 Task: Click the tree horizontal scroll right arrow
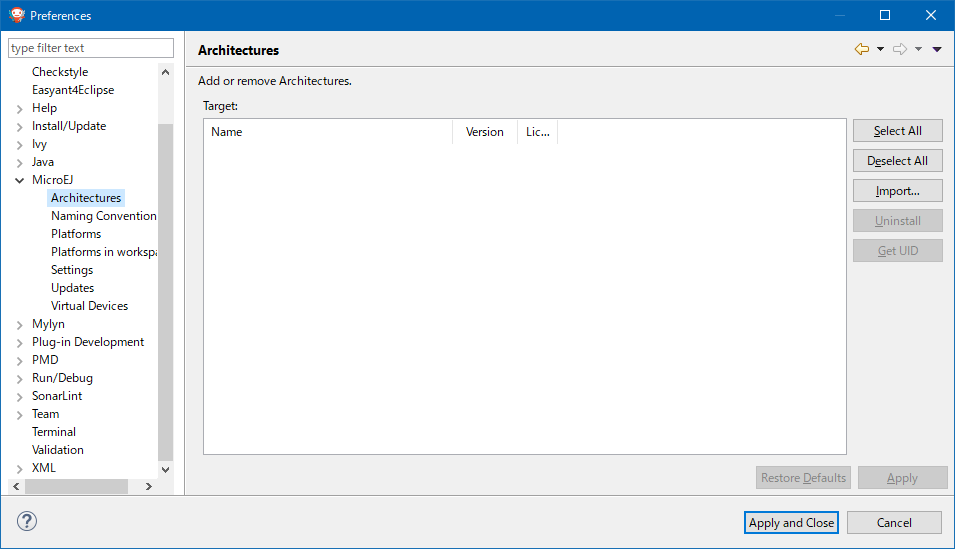pos(149,486)
